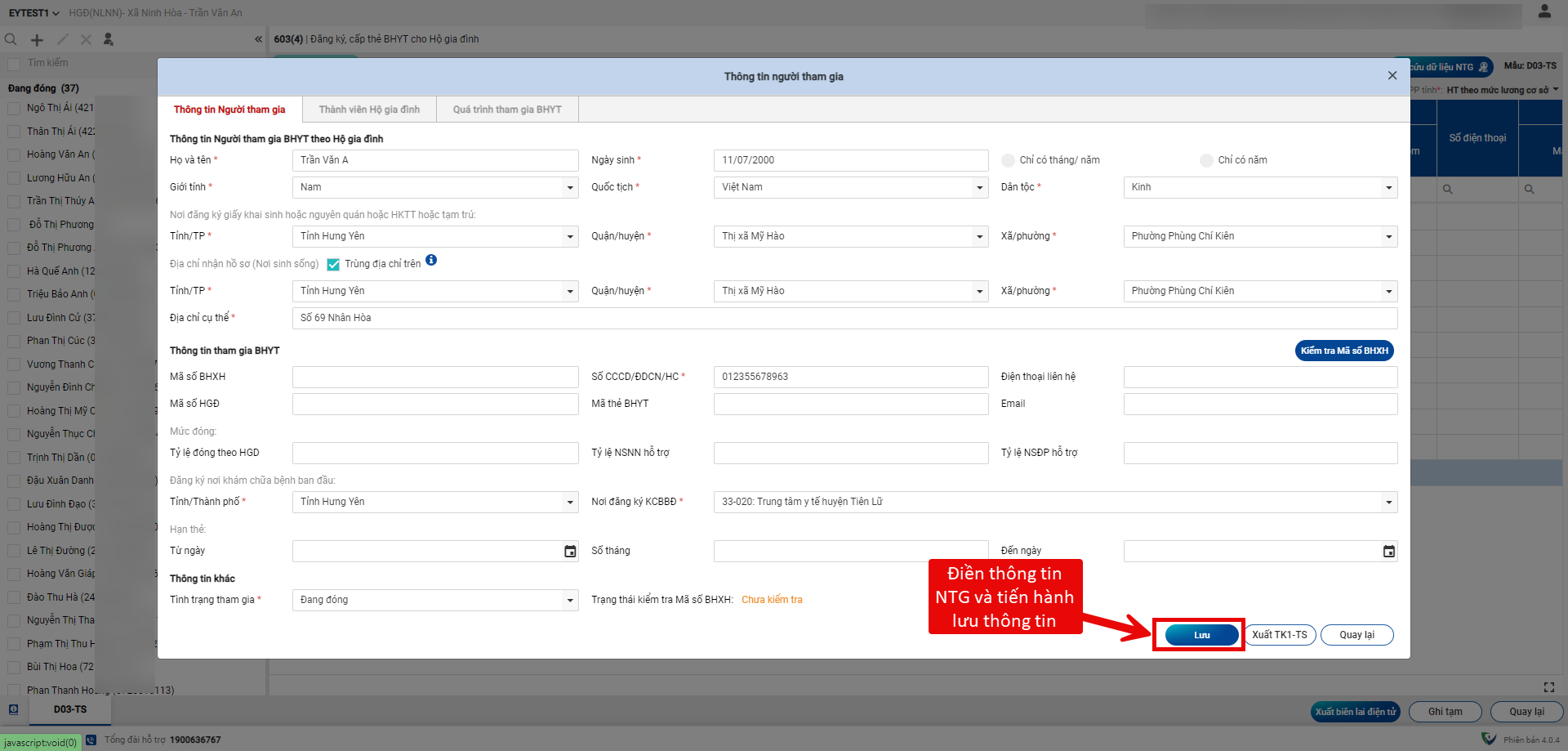Click the Lưu button to save
The height and width of the screenshot is (751, 1568).
click(x=1201, y=635)
